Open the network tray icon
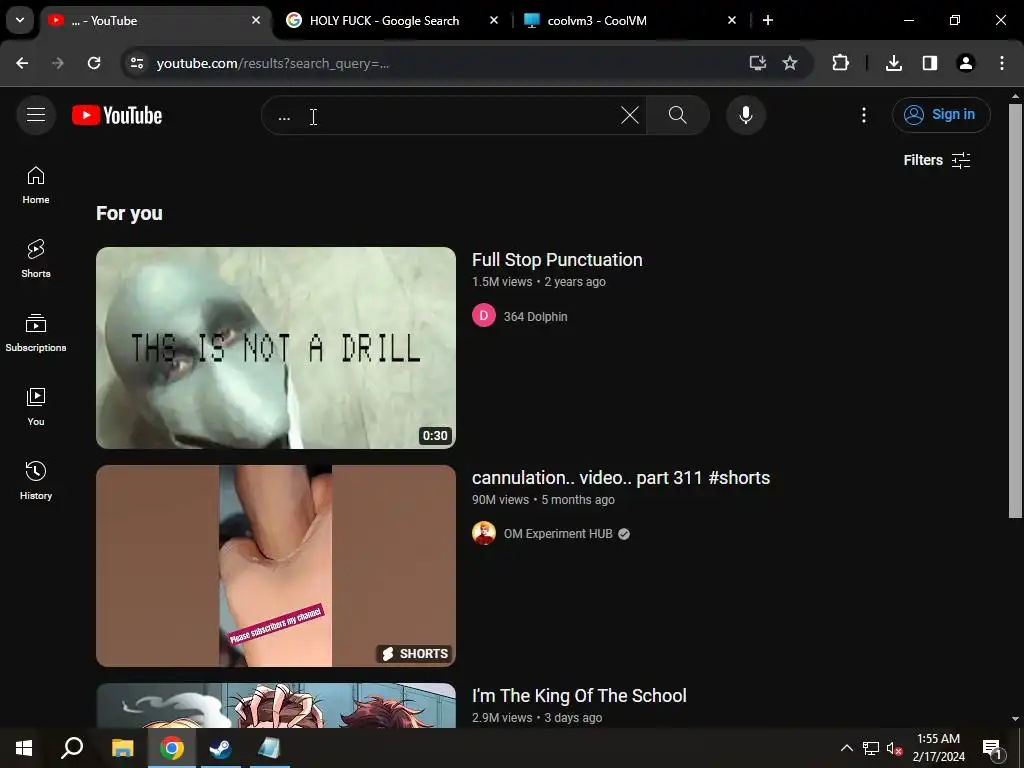This screenshot has width=1024, height=768. (871, 748)
